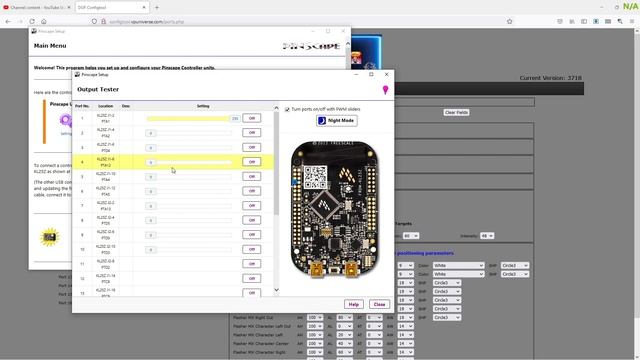Toggle Turn ports on/off with PWM sliders
This screenshot has height=360, width=640.
[287, 109]
